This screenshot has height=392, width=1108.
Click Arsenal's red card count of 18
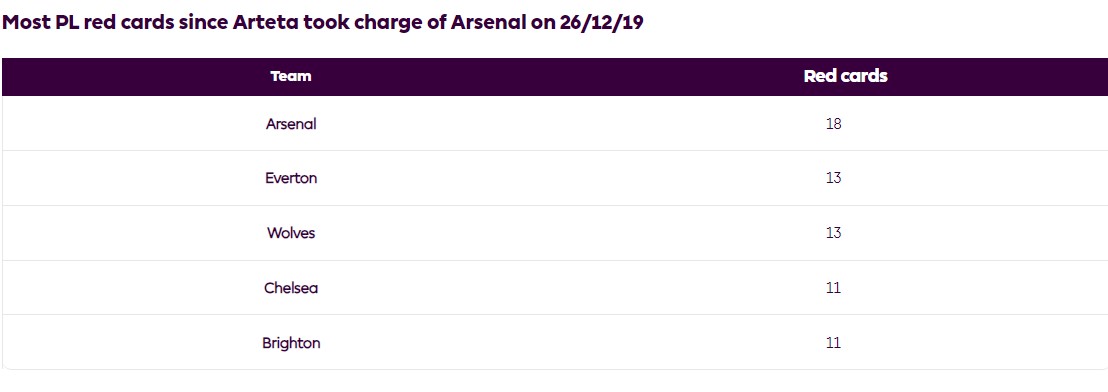(833, 124)
